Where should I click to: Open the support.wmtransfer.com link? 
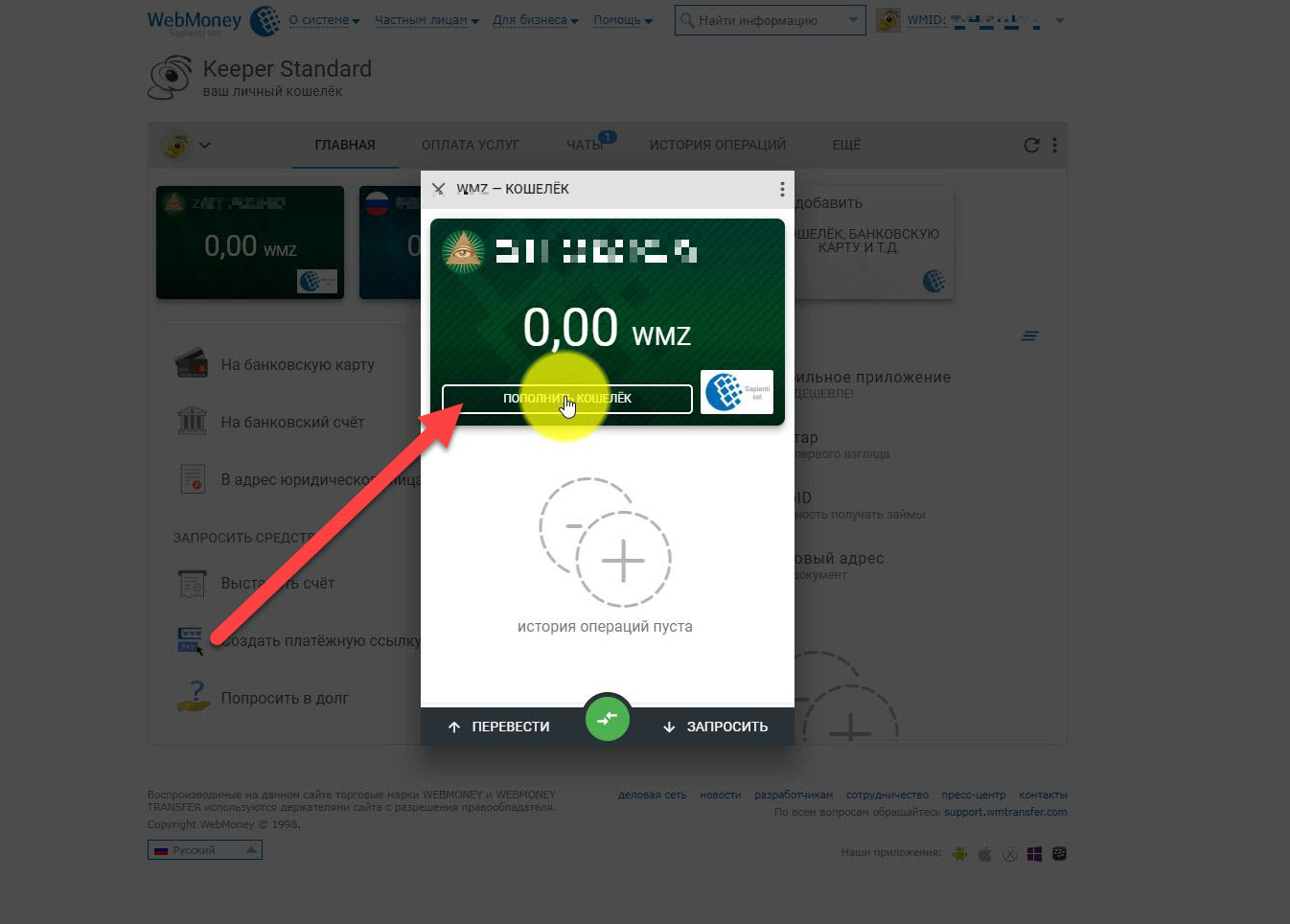[x=1005, y=812]
